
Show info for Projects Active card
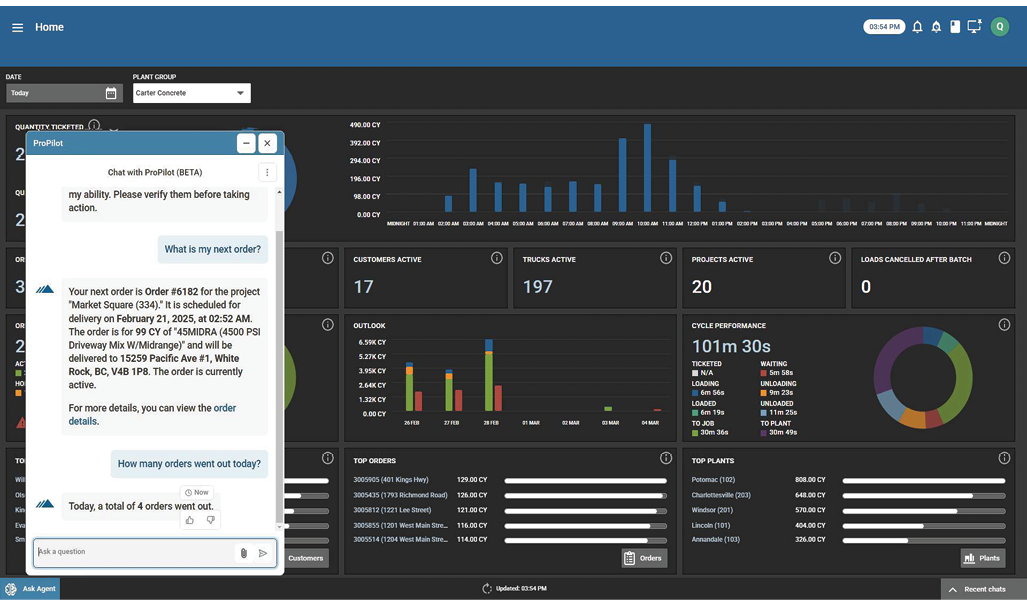(x=834, y=258)
